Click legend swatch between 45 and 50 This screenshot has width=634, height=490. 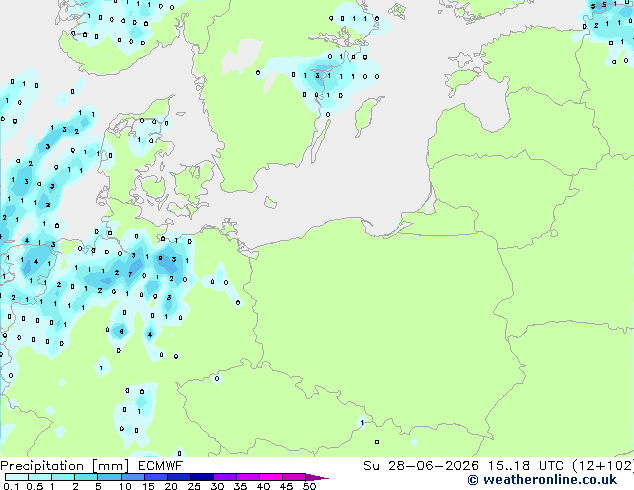click(294, 477)
